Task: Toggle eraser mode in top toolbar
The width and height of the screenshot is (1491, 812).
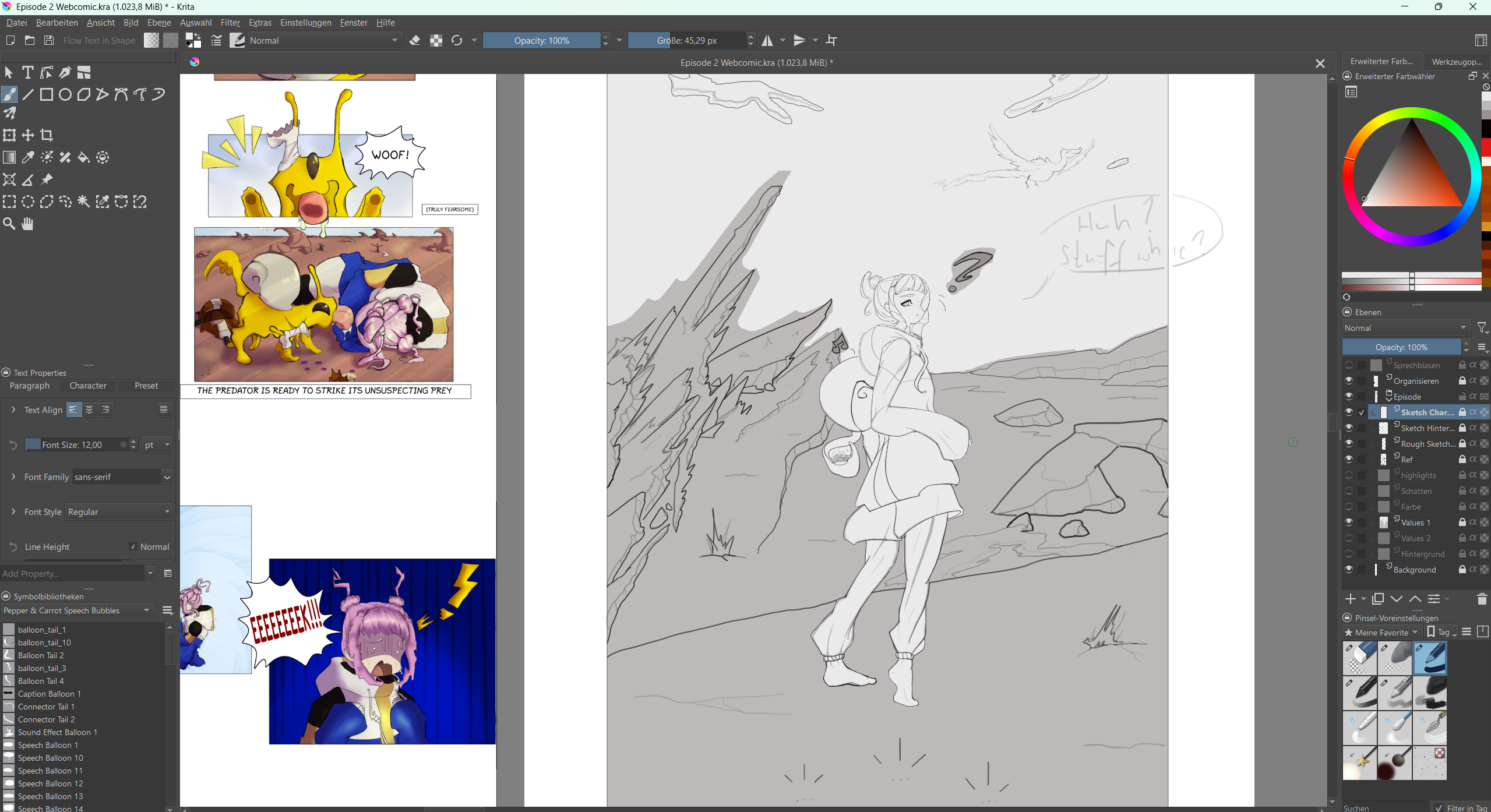Action: coord(415,40)
